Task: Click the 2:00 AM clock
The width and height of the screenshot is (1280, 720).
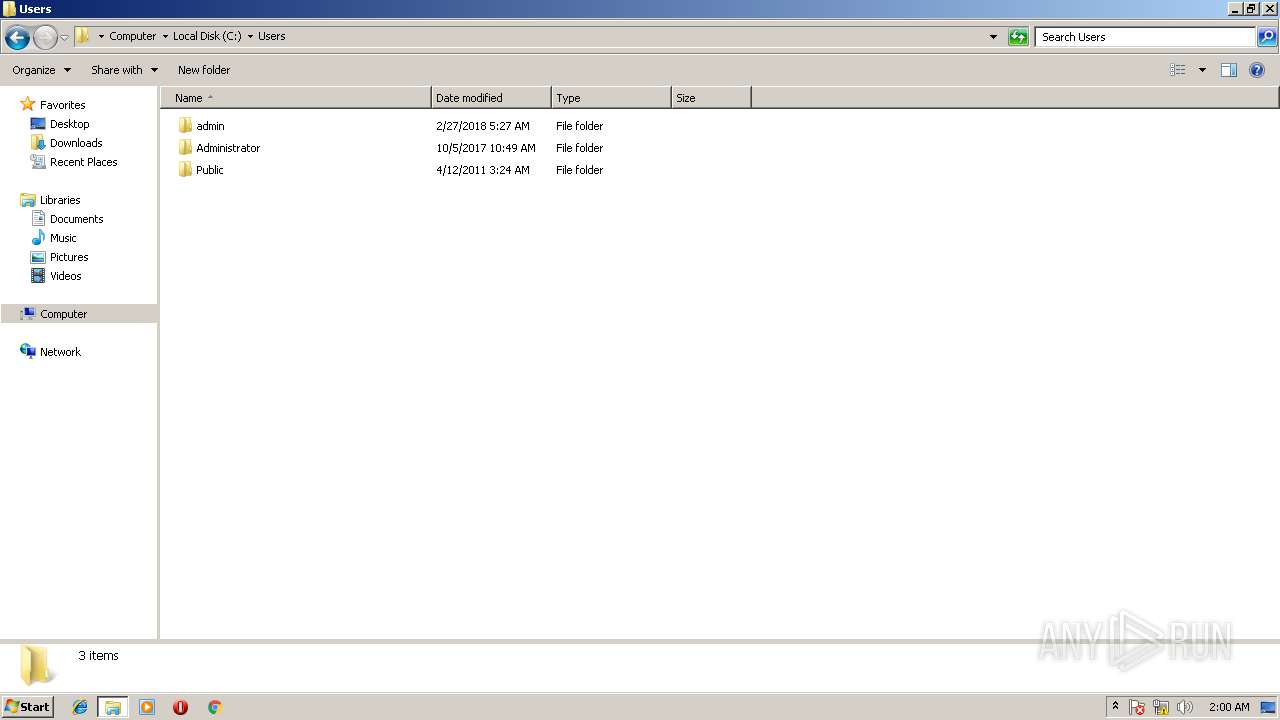Action: (x=1229, y=707)
